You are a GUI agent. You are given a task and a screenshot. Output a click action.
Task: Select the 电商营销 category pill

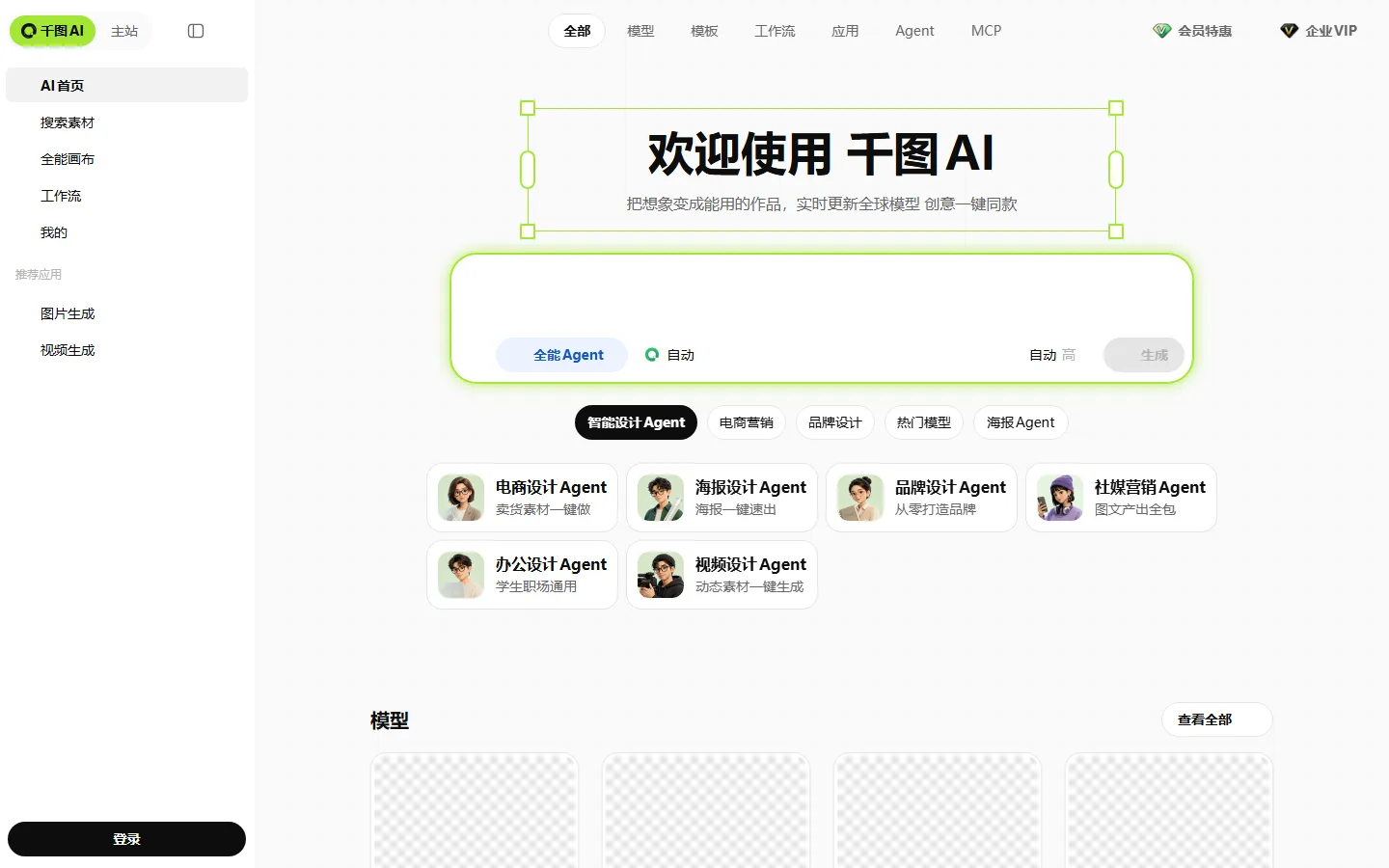coord(747,422)
